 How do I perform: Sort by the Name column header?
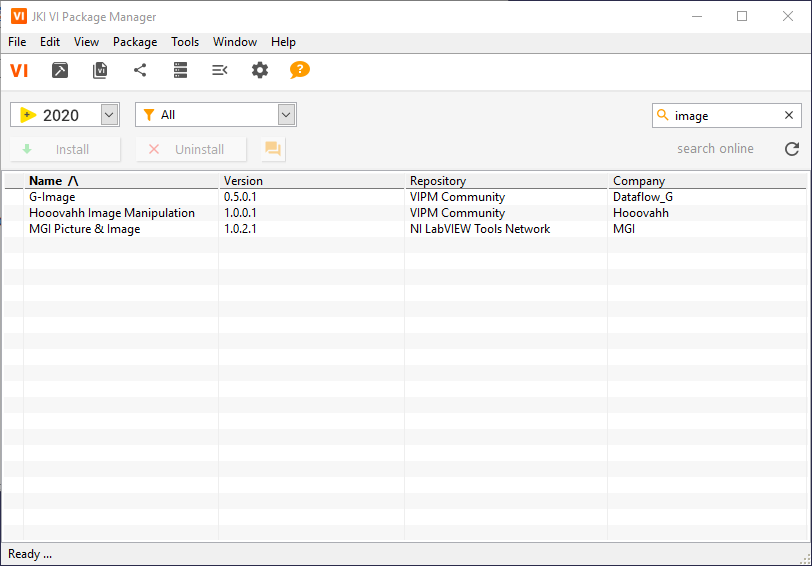(x=121, y=181)
